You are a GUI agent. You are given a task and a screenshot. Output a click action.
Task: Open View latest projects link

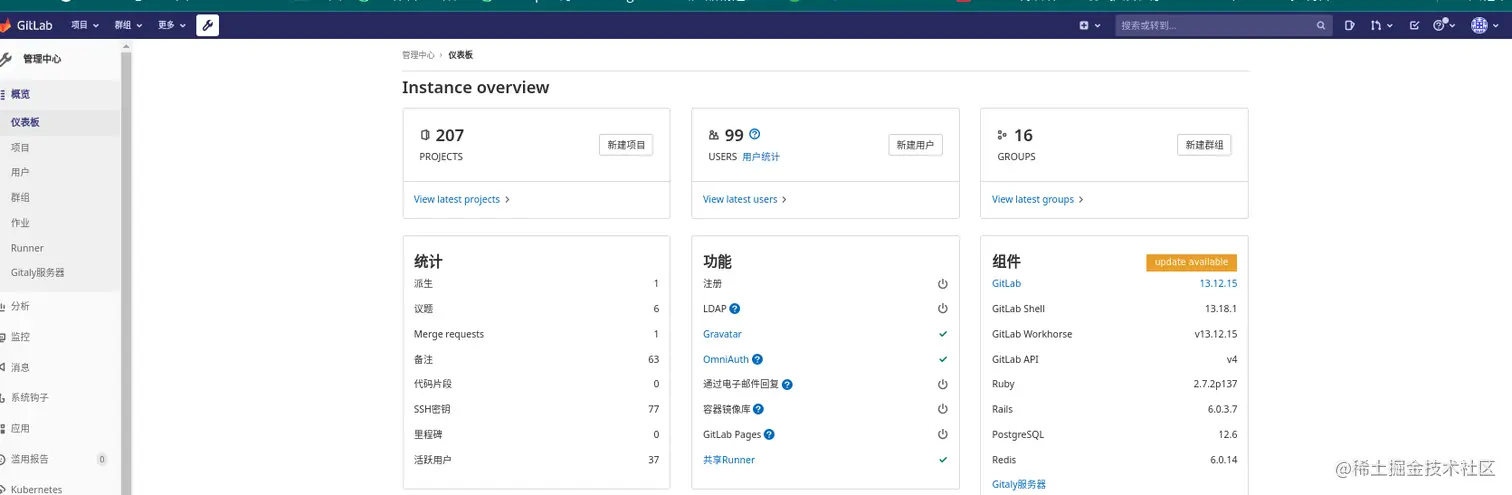coord(462,199)
